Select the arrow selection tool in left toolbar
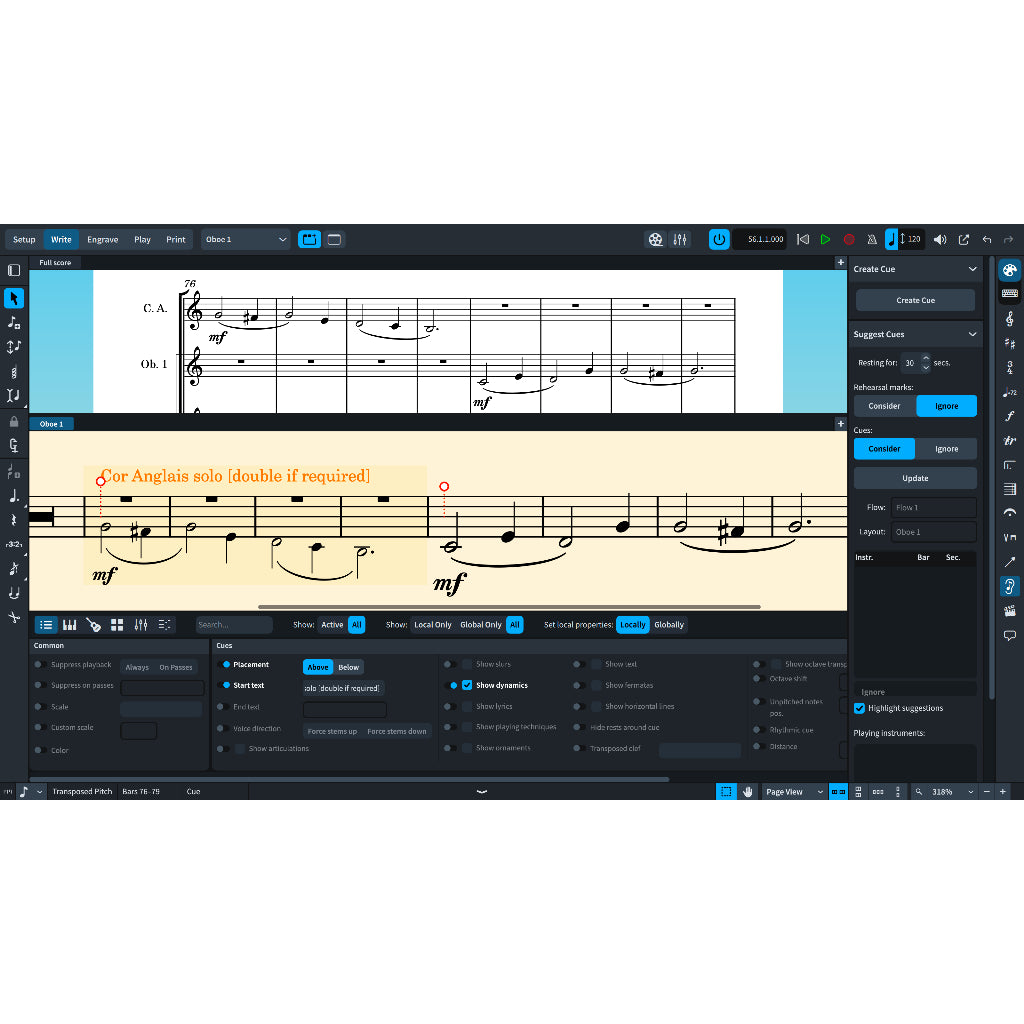Viewport: 1024px width, 1024px height. (14, 298)
